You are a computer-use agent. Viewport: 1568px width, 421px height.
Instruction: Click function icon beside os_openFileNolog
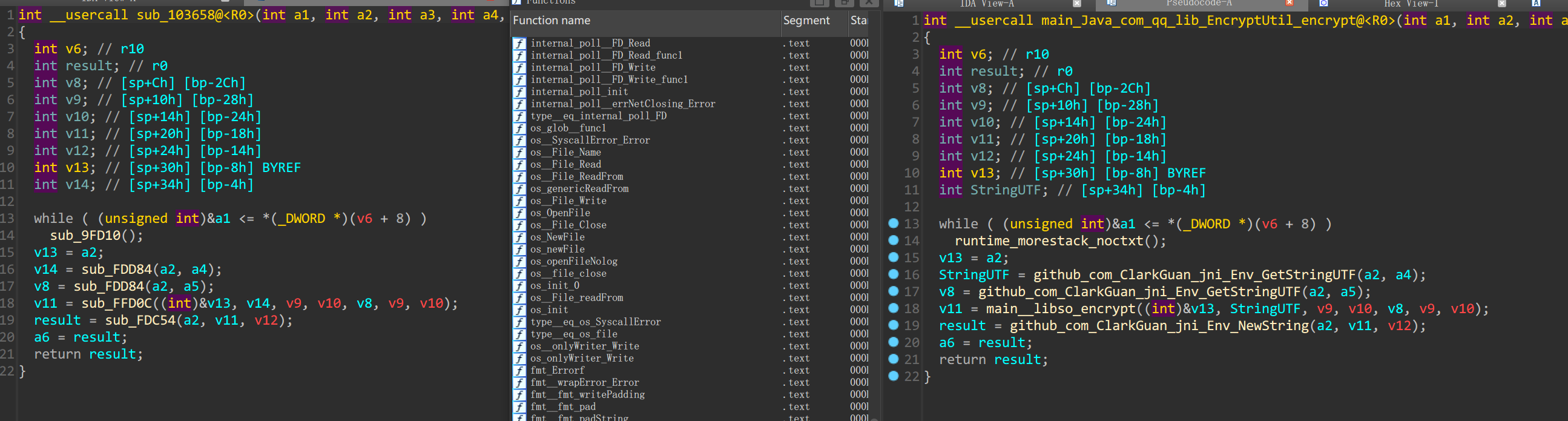(x=519, y=261)
